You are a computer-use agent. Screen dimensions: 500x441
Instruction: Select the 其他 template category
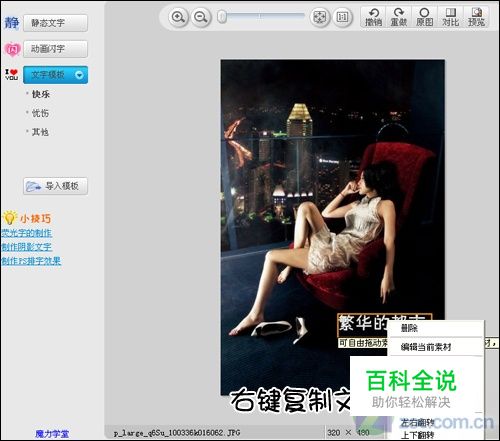pyautogui.click(x=40, y=132)
